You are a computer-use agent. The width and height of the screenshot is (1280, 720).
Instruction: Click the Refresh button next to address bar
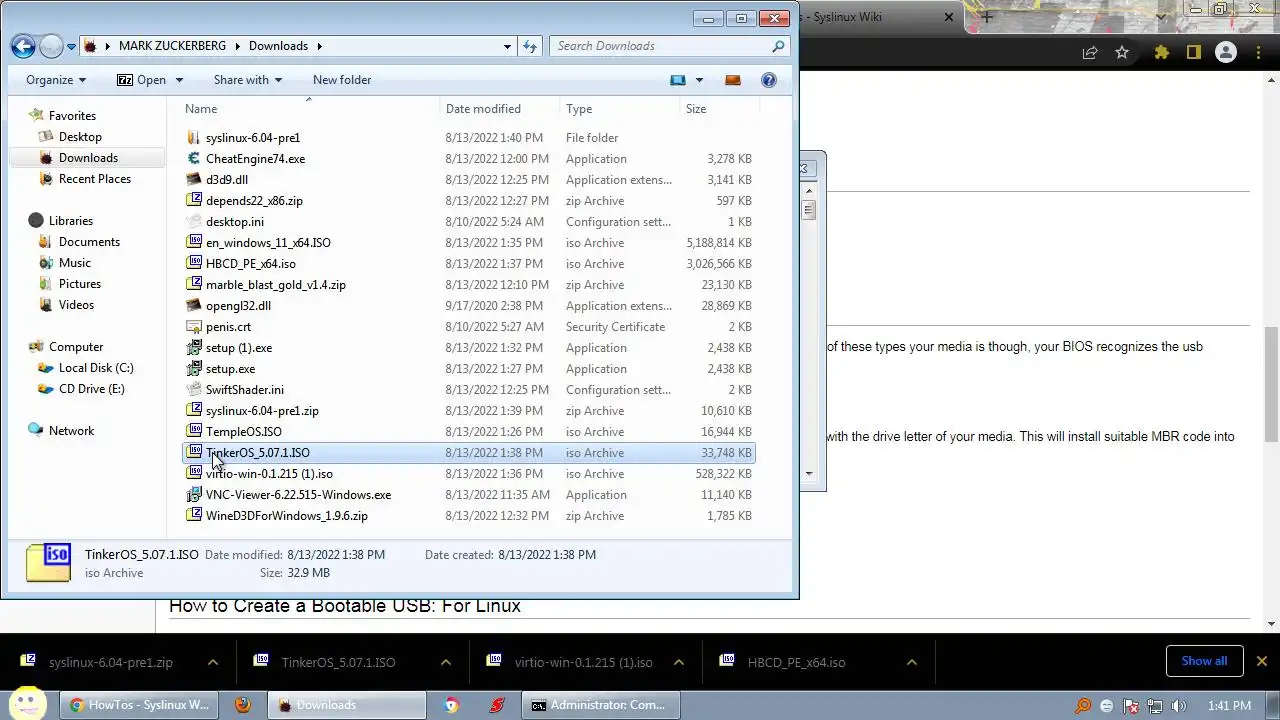pos(530,46)
